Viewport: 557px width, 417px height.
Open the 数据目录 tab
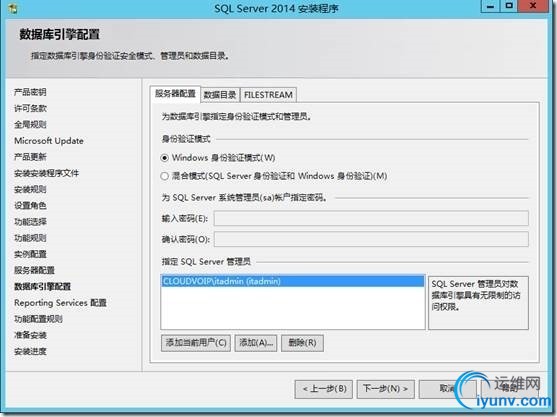tap(220, 95)
